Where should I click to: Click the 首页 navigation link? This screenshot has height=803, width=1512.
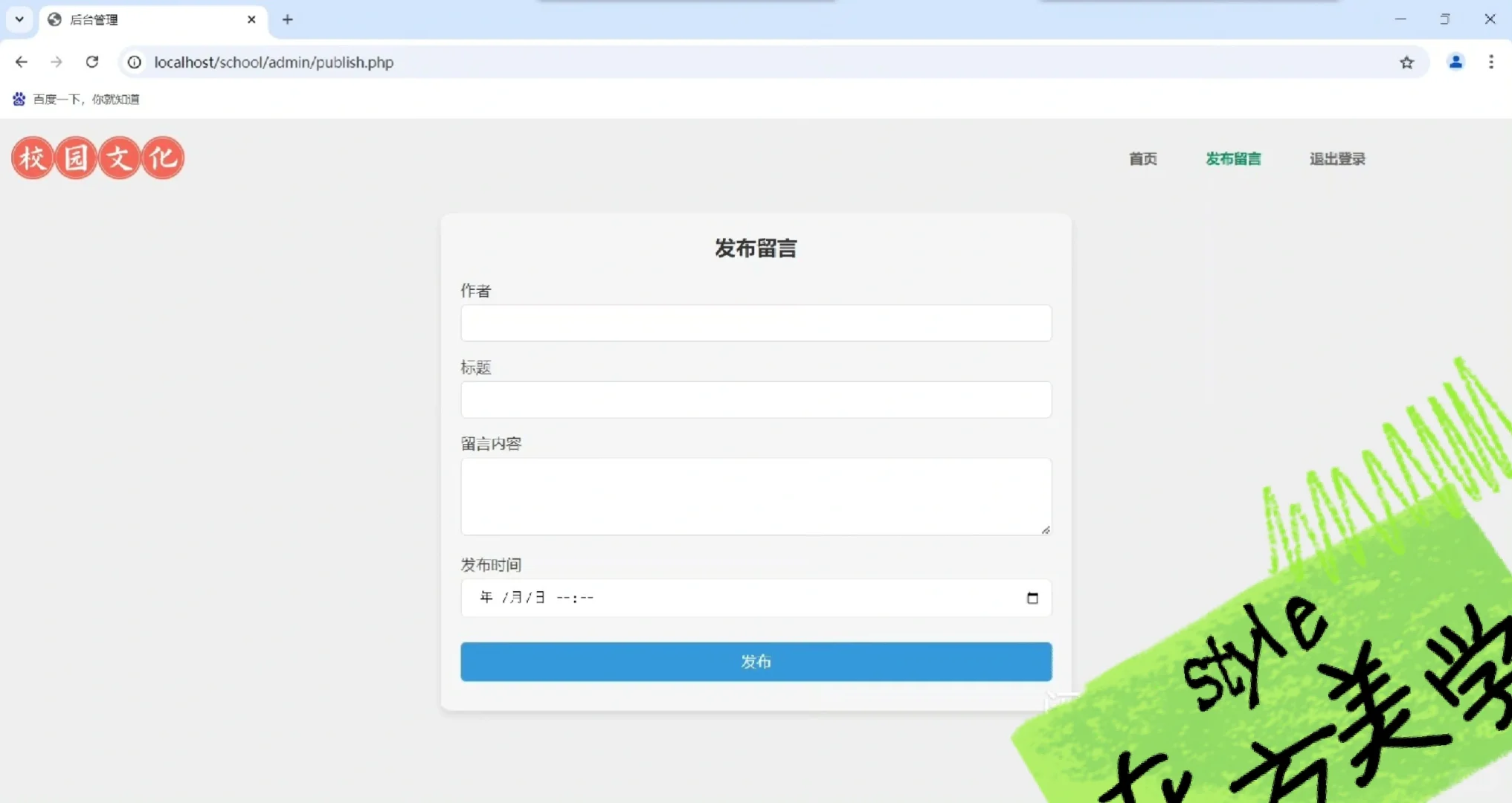[x=1143, y=158]
